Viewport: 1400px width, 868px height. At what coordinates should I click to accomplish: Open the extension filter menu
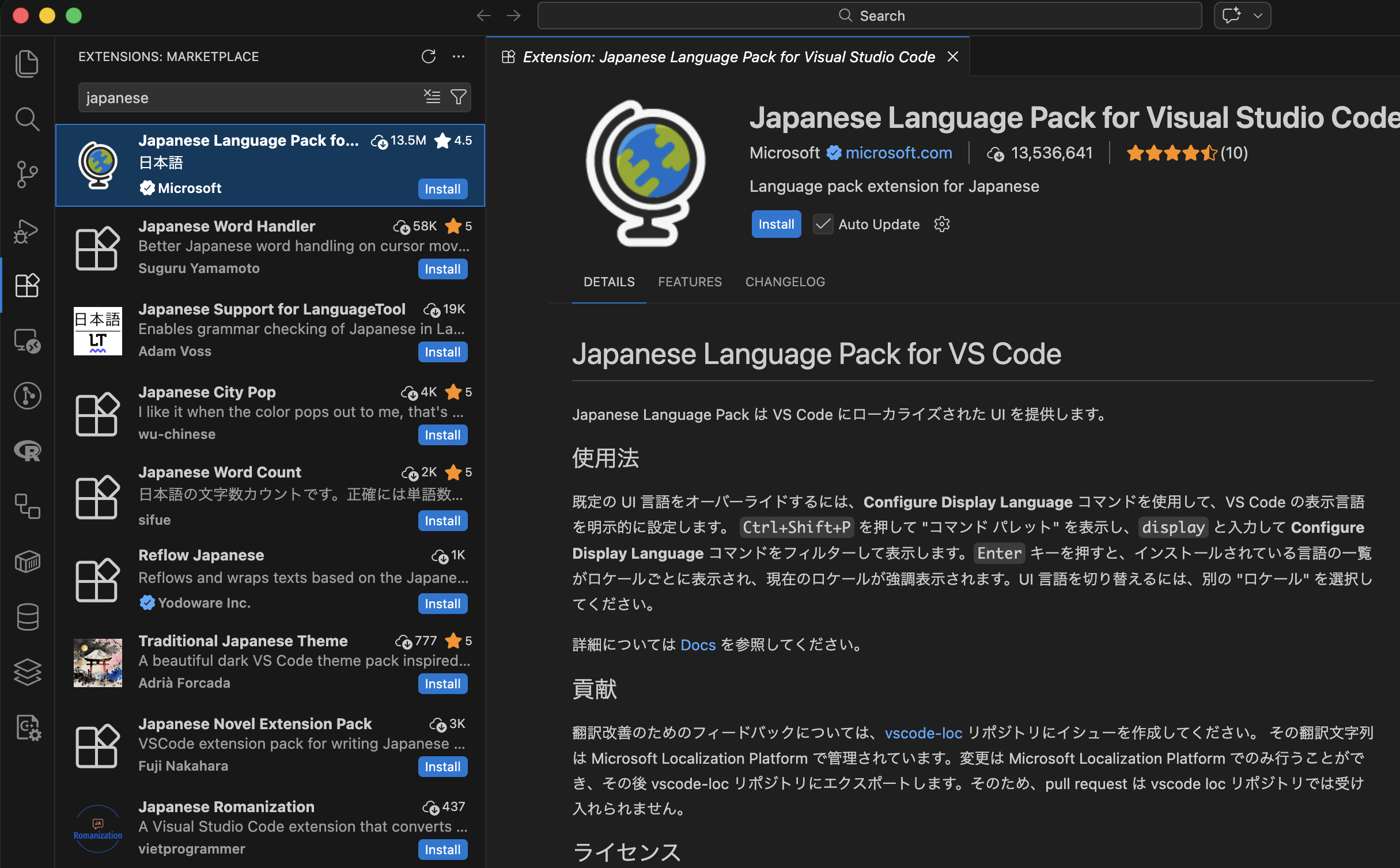point(459,97)
